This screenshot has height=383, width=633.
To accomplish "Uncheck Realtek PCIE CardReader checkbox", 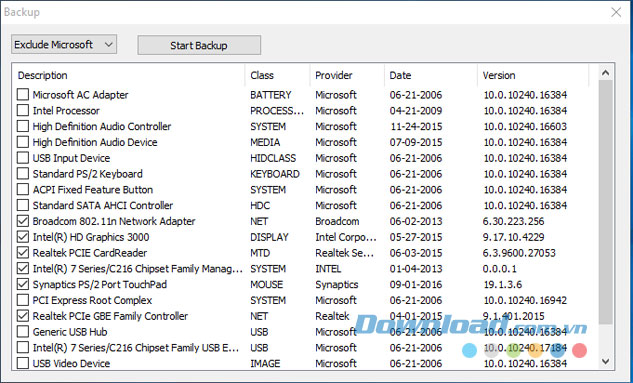I will pos(23,252).
